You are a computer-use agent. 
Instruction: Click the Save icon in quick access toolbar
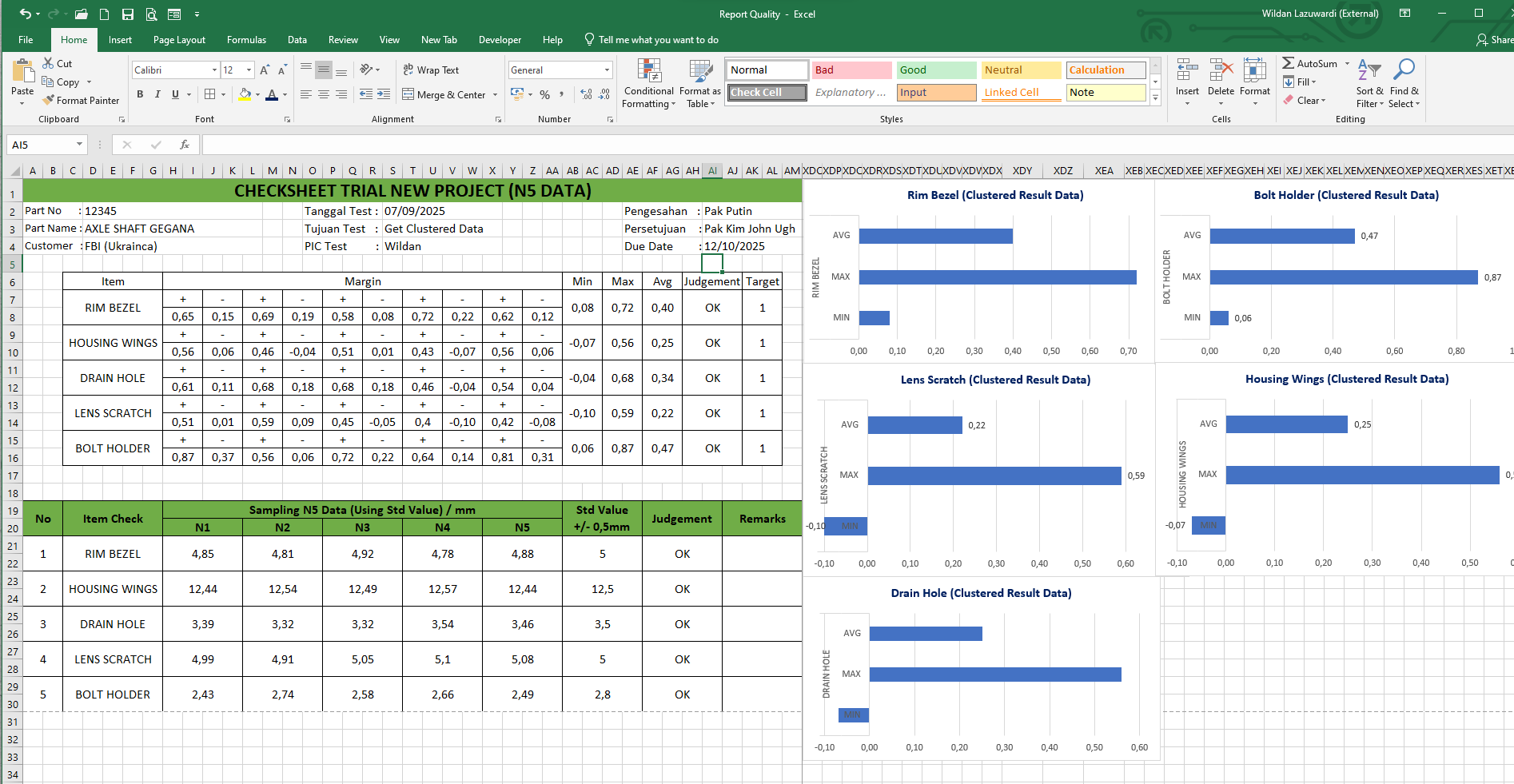click(127, 14)
